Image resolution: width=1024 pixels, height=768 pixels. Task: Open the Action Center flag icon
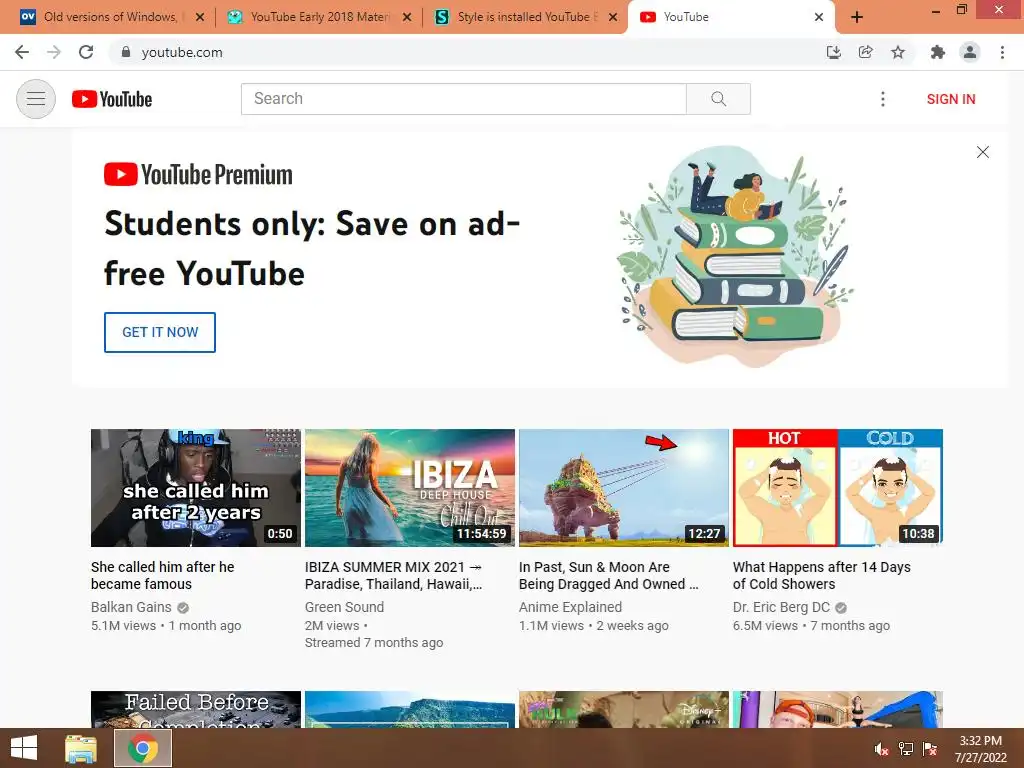coord(930,749)
